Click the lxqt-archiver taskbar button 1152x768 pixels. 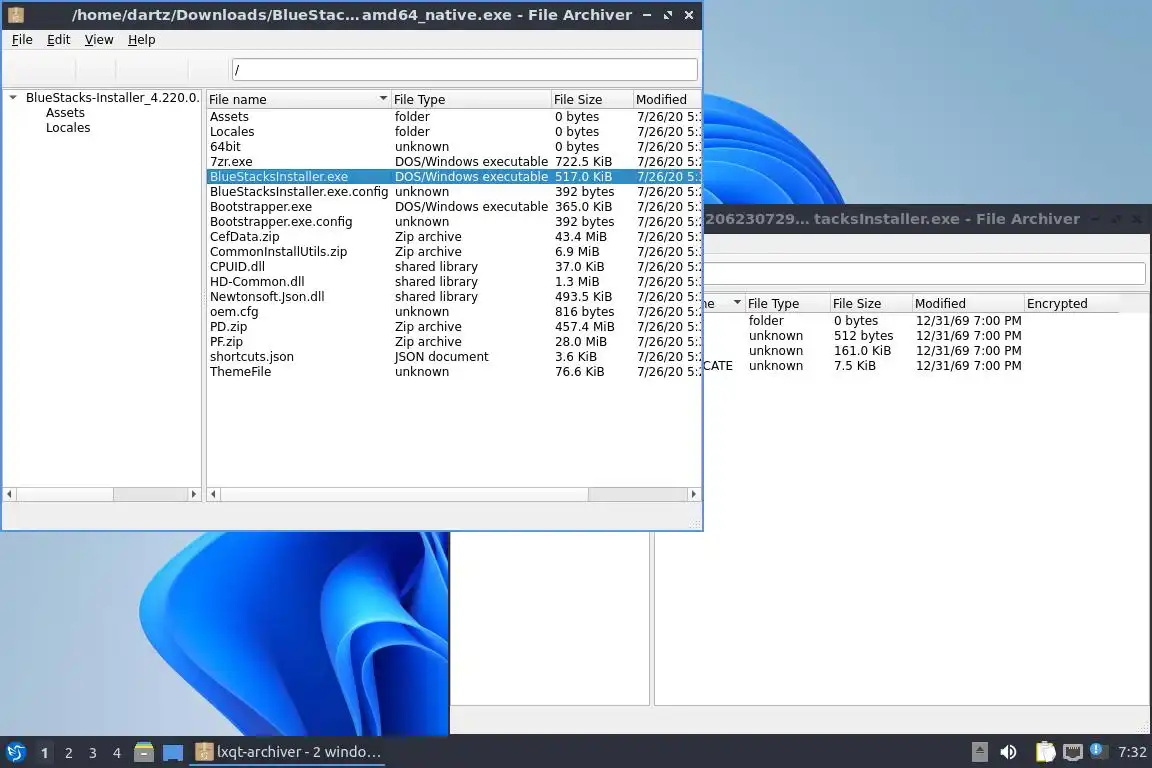(288, 752)
